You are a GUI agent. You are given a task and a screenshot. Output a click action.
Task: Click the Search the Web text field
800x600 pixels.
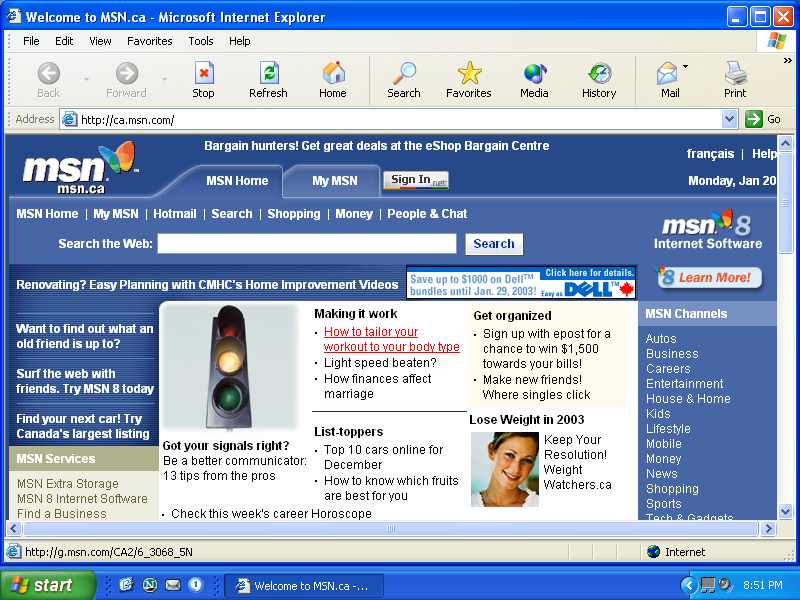click(306, 244)
